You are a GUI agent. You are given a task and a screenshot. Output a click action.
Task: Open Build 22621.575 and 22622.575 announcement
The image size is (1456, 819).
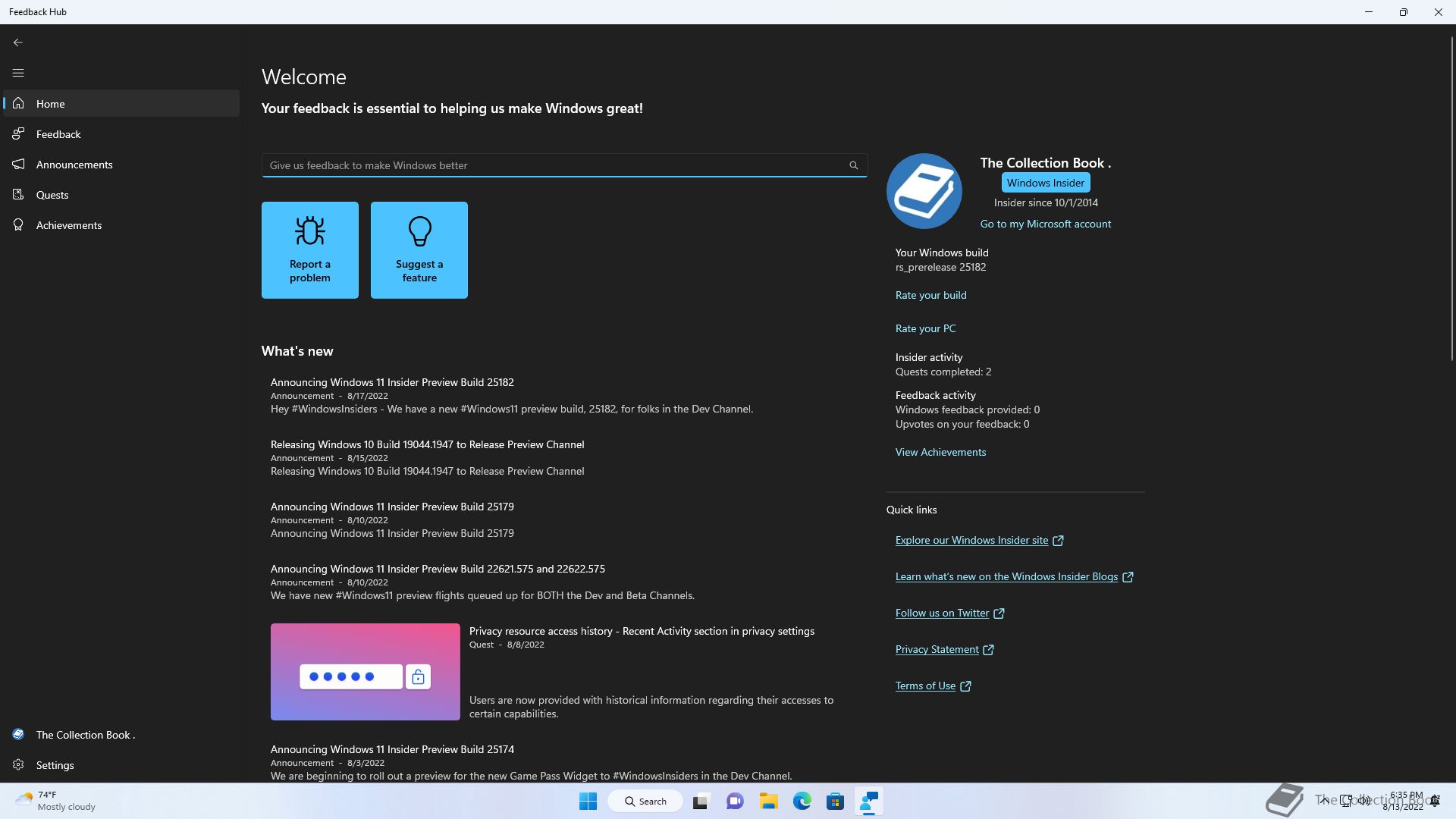[564, 582]
